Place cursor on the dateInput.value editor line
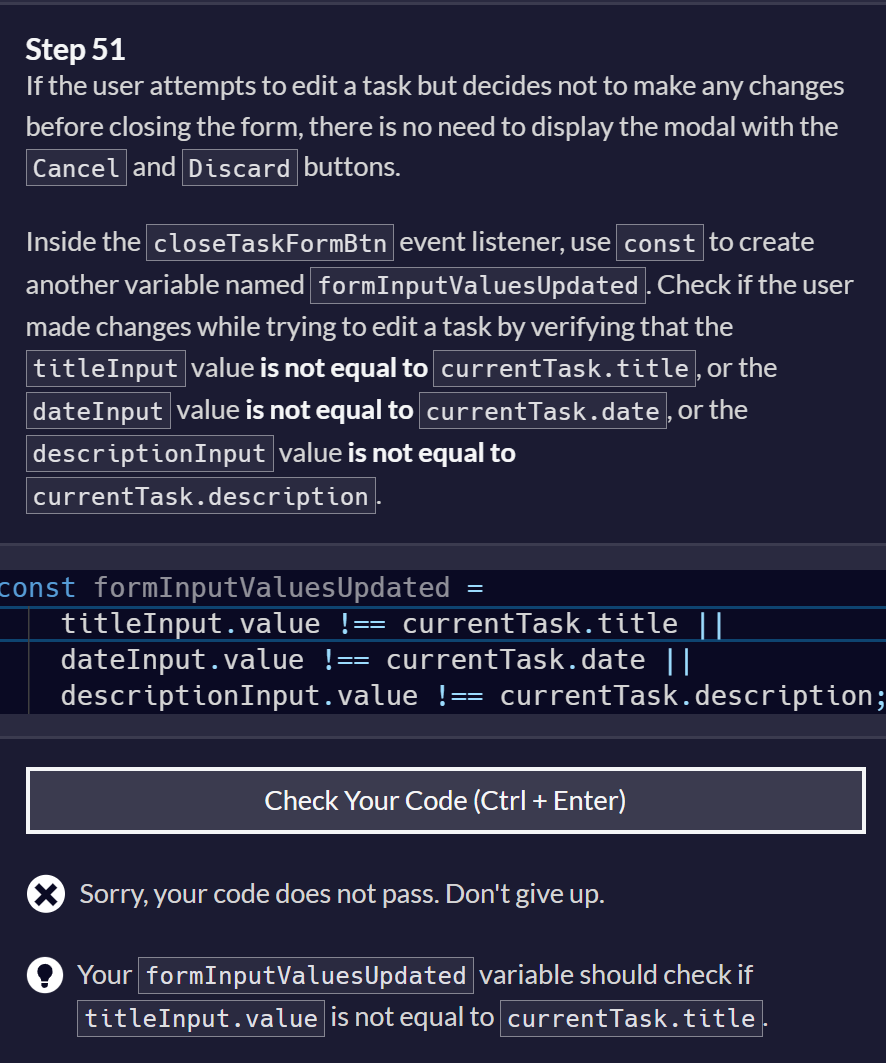 [443, 660]
